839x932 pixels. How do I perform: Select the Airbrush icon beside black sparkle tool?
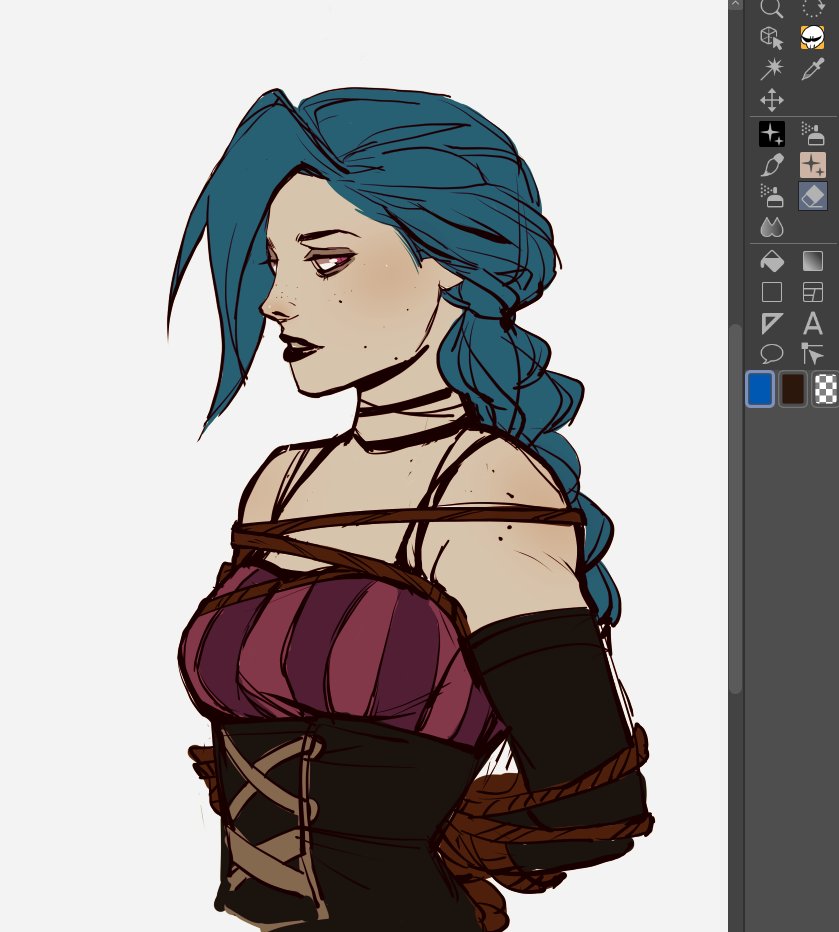pos(812,134)
